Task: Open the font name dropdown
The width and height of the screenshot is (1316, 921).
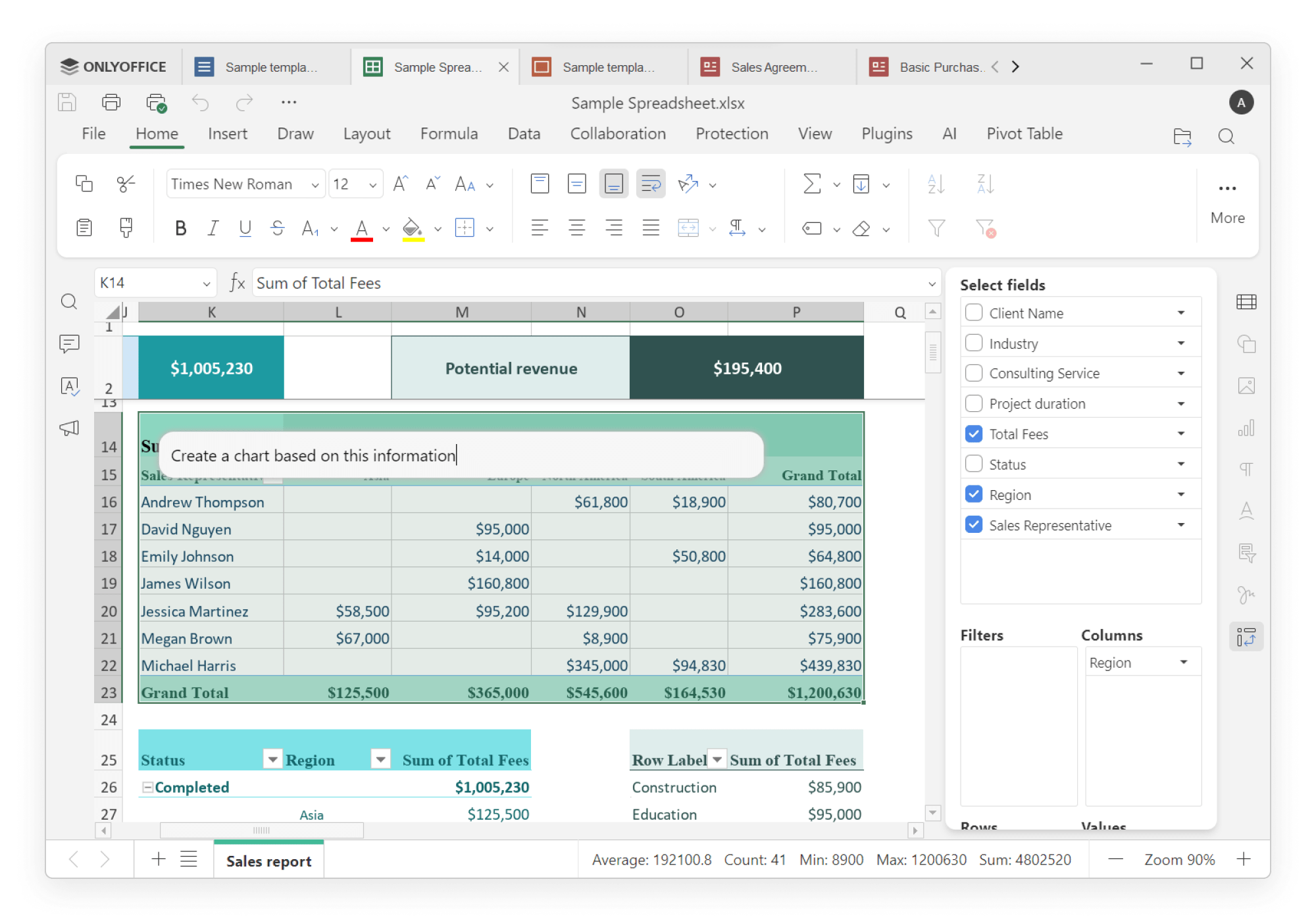Action: pyautogui.click(x=315, y=185)
